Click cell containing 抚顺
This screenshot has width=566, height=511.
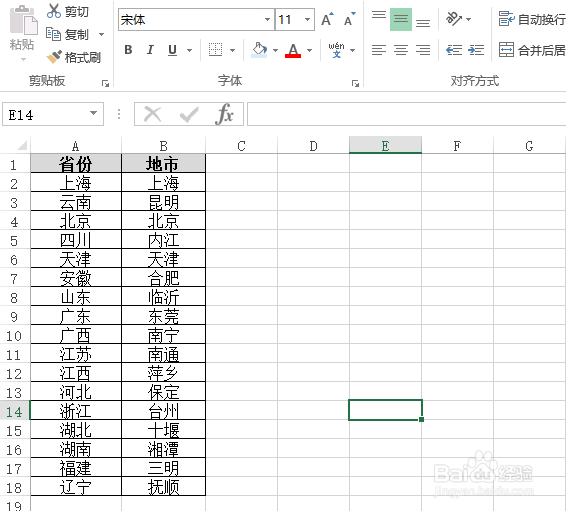point(164,487)
